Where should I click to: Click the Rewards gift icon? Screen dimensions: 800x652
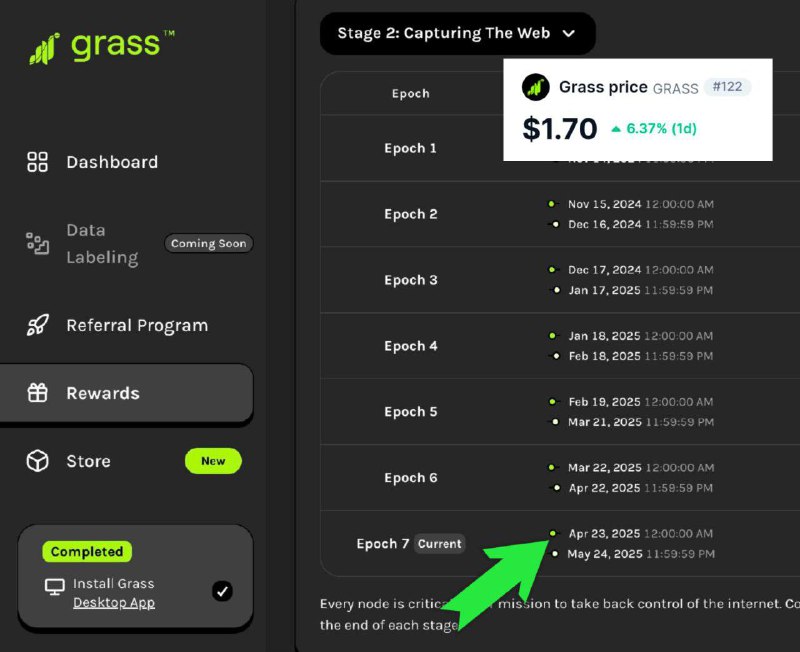[x=37, y=393]
